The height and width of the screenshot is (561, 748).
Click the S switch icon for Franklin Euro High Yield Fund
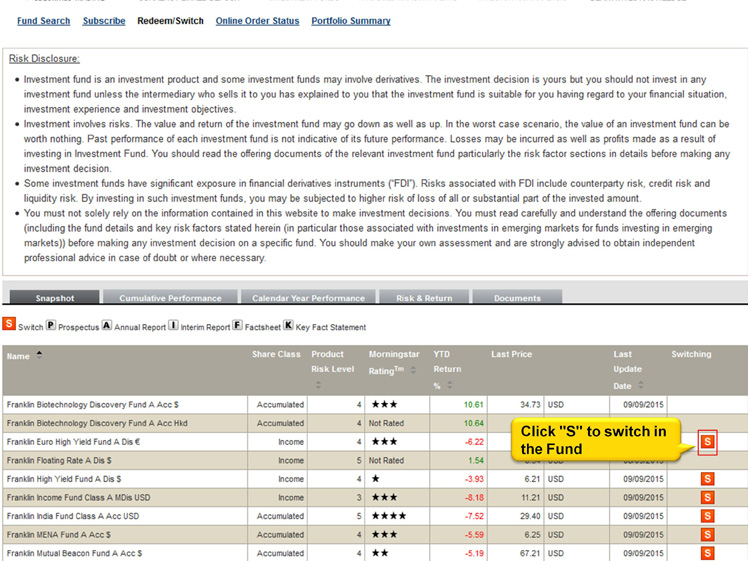coord(707,442)
